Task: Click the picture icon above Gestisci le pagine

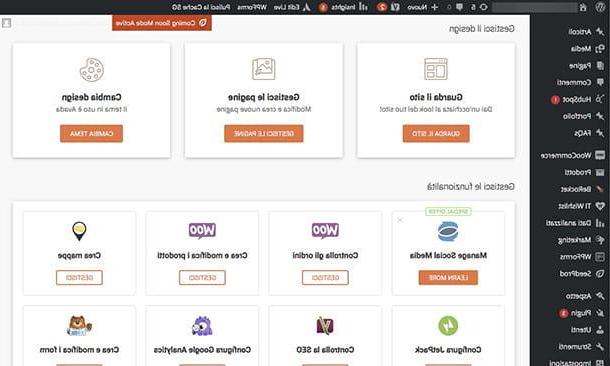Action: tap(264, 69)
